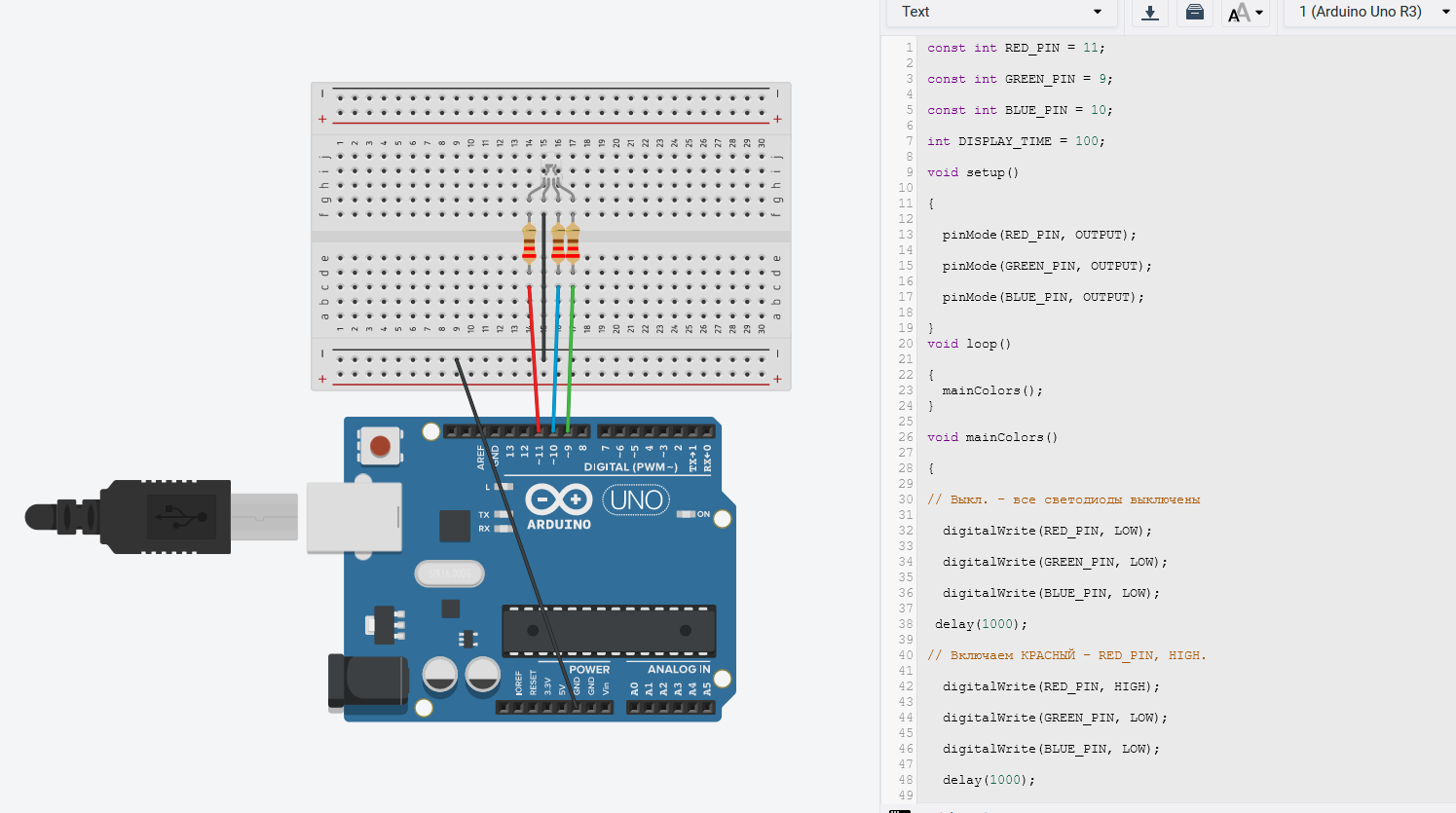Click code line 'const int GREEN_PIN = 9;'
Screen dimensions: 1456x813
[1020, 79]
